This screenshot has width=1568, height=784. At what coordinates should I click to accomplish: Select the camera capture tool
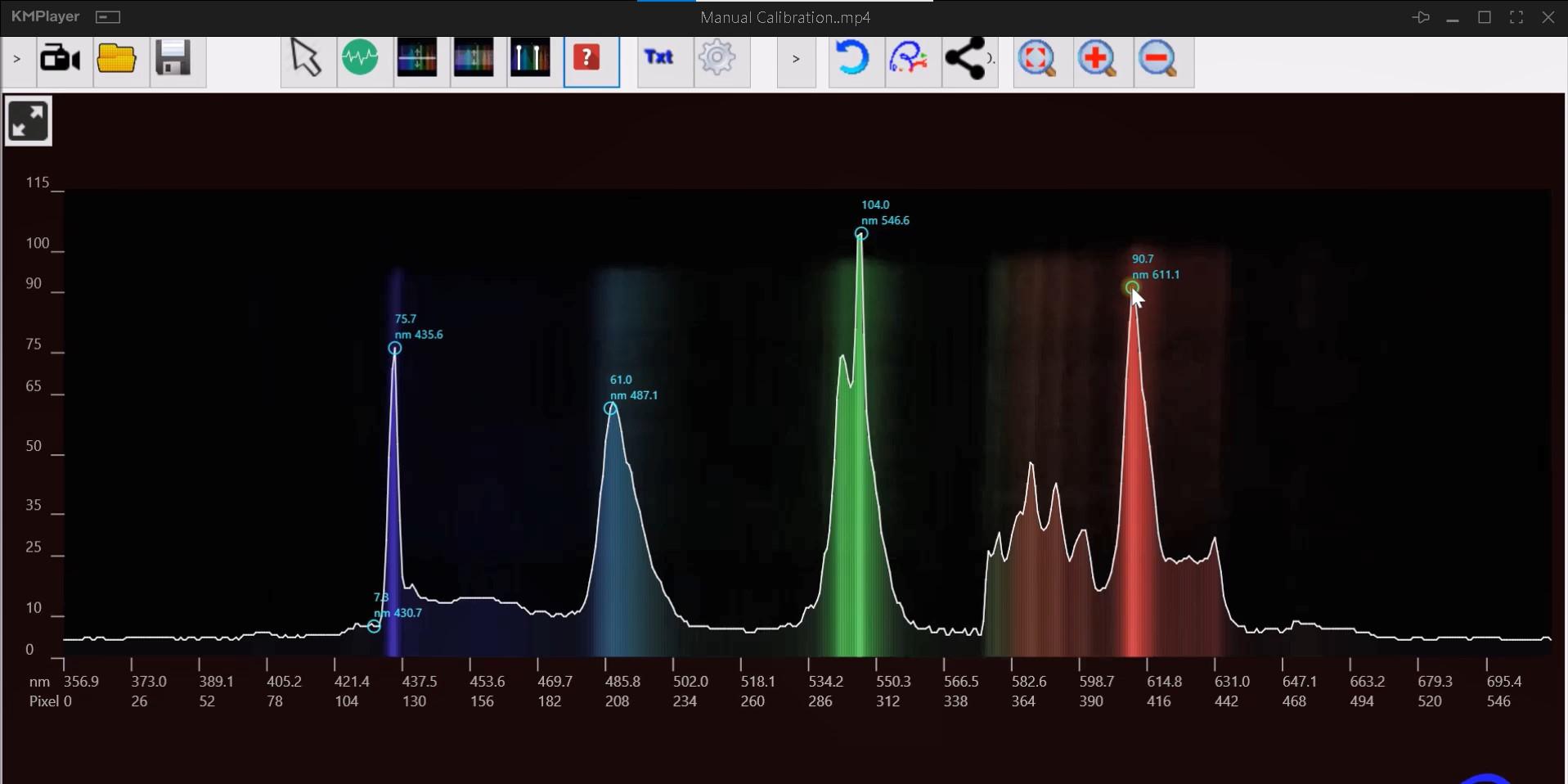click(x=61, y=59)
